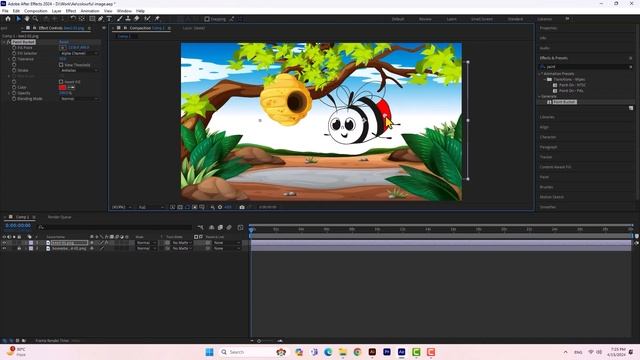Open the Composition menu
Image resolution: width=640 pixels, height=360 pixels.
click(36, 11)
